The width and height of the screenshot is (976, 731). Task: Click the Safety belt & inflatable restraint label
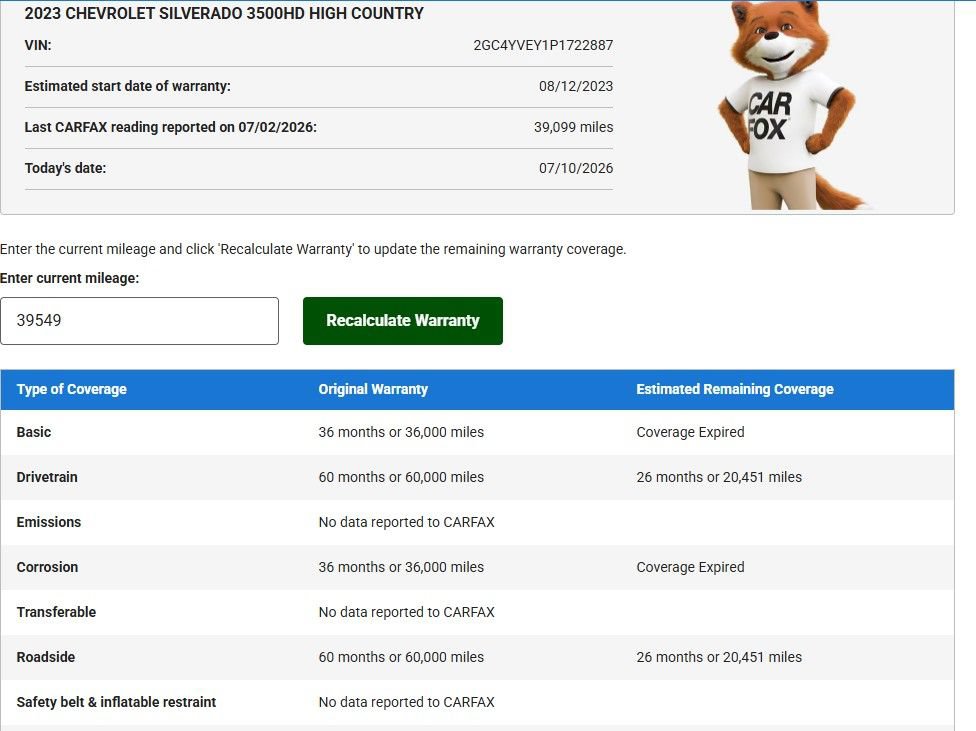(x=116, y=702)
